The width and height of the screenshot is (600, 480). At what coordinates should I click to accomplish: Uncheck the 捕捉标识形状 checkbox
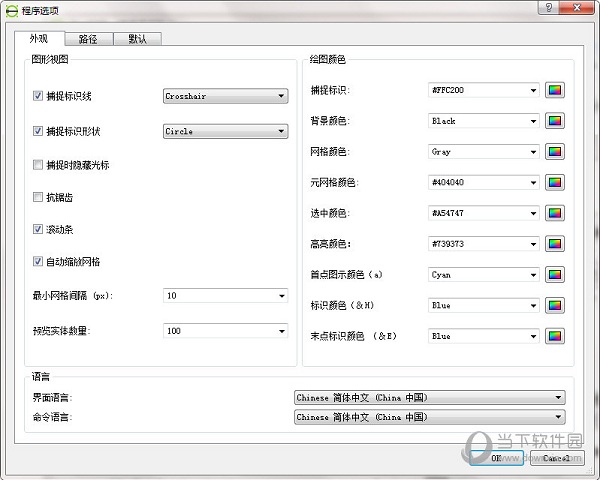pyautogui.click(x=38, y=131)
